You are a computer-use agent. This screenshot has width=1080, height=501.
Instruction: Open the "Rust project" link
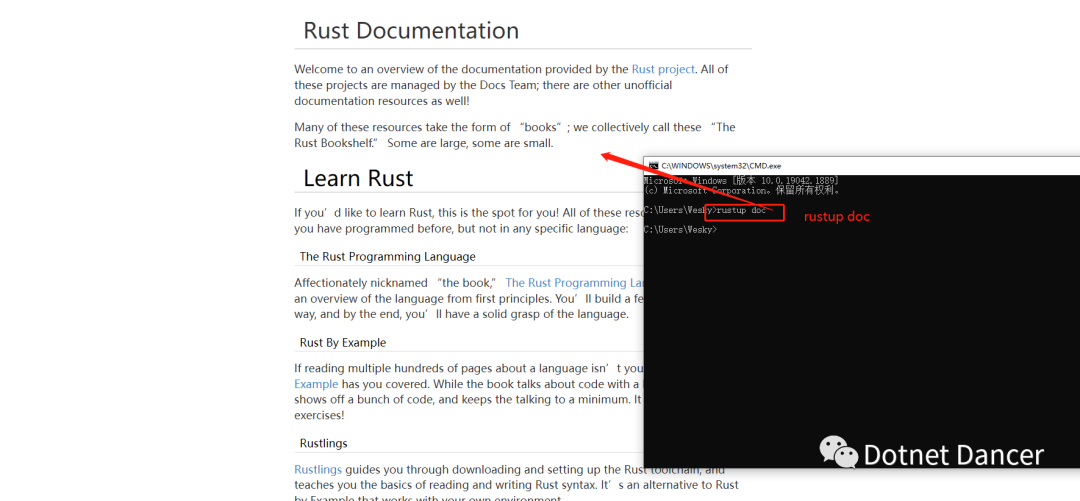(x=663, y=69)
